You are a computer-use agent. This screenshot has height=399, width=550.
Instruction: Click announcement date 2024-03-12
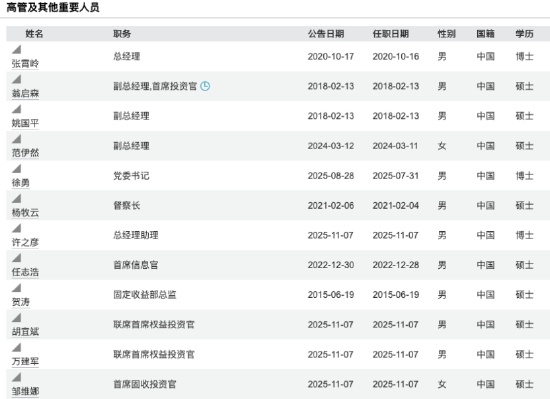pos(331,146)
